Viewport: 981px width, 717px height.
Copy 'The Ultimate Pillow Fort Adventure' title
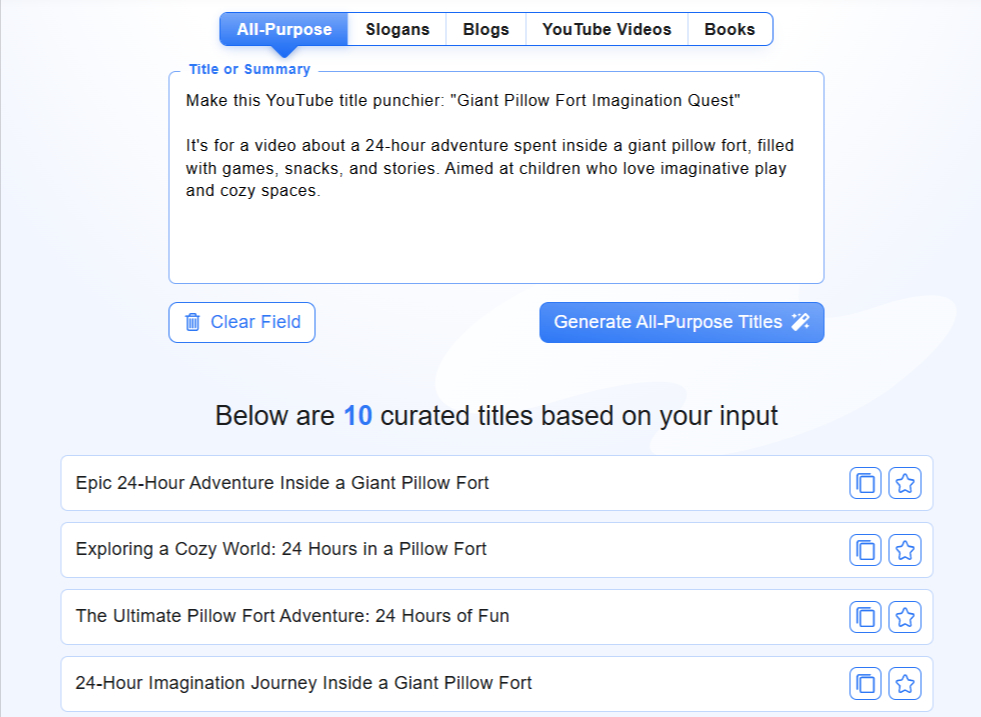(865, 617)
